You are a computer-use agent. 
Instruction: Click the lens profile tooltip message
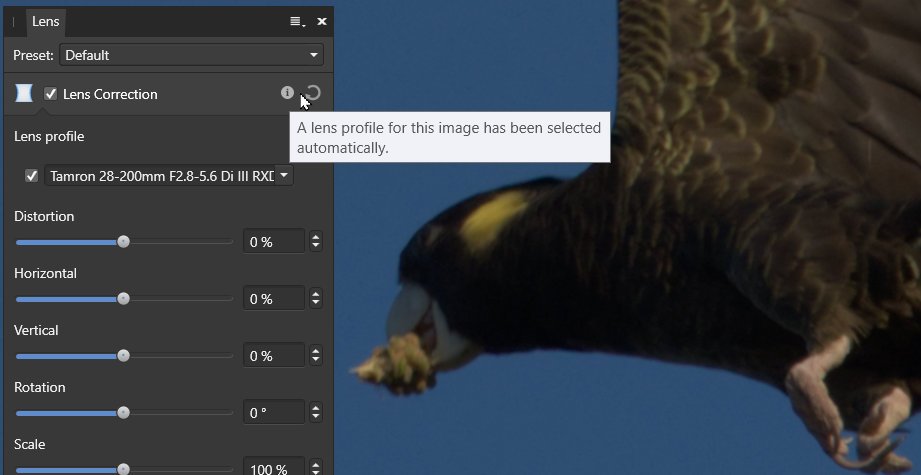[x=449, y=137]
